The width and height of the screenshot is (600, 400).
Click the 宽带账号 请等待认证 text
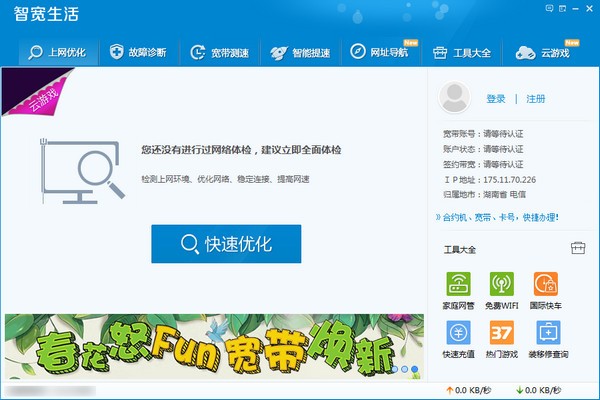tap(483, 134)
